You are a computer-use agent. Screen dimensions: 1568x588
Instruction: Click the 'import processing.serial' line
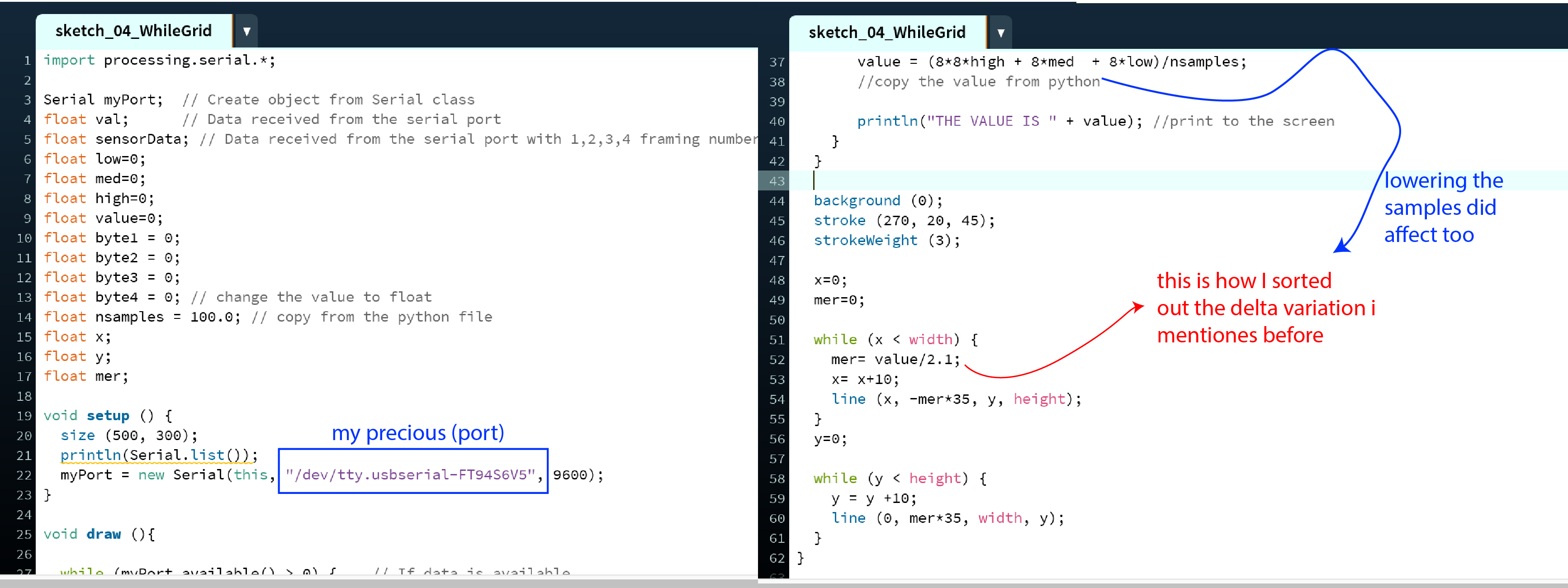(159, 60)
